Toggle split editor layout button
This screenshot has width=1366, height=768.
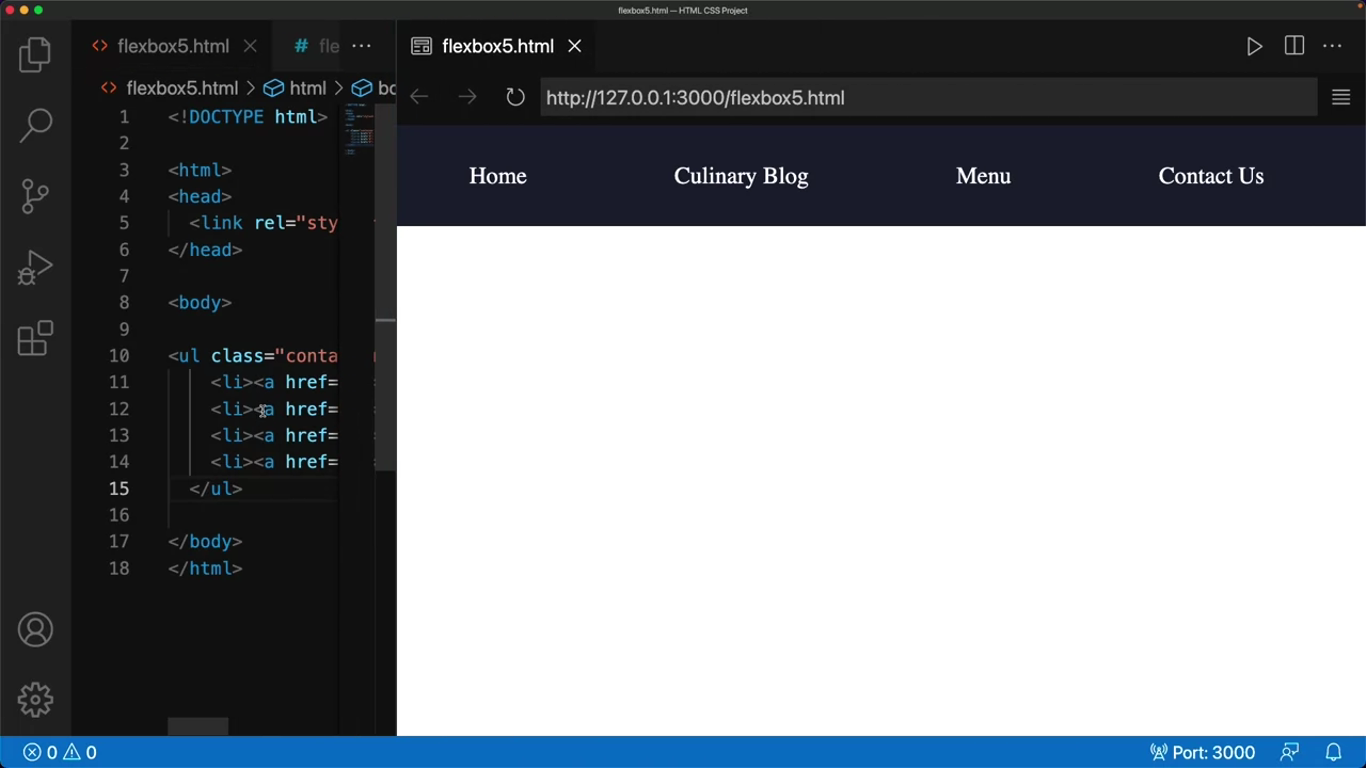point(1294,46)
